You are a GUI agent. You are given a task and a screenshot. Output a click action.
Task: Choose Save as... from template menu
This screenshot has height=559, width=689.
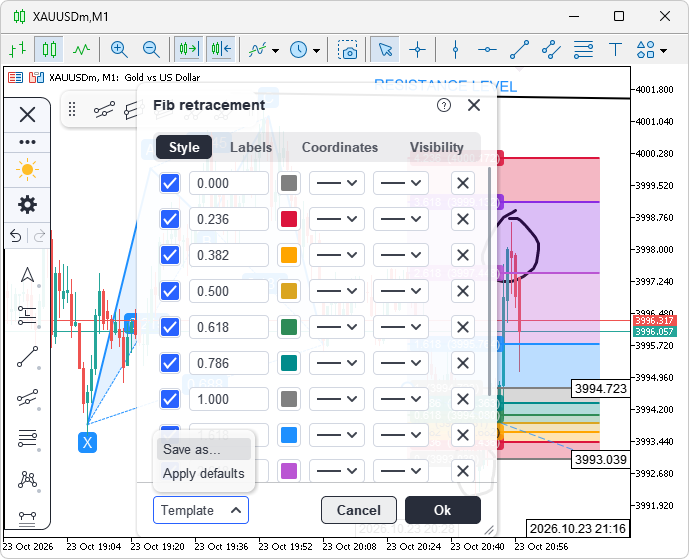pos(204,450)
